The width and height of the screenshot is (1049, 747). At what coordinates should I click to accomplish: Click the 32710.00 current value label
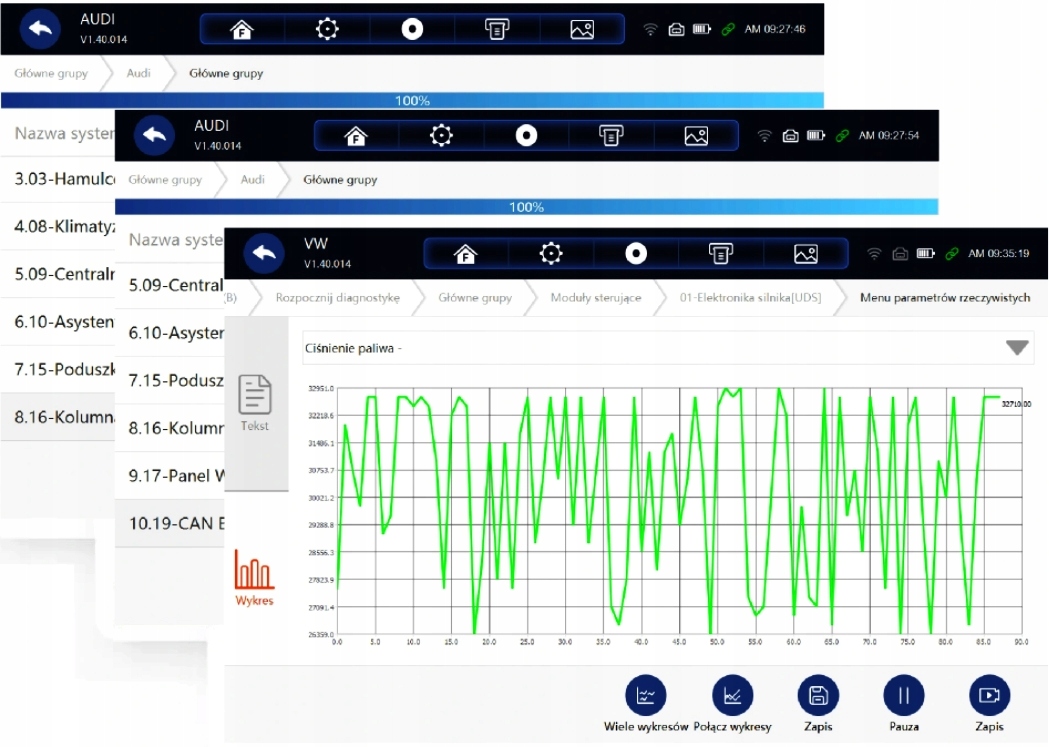pyautogui.click(x=1016, y=404)
